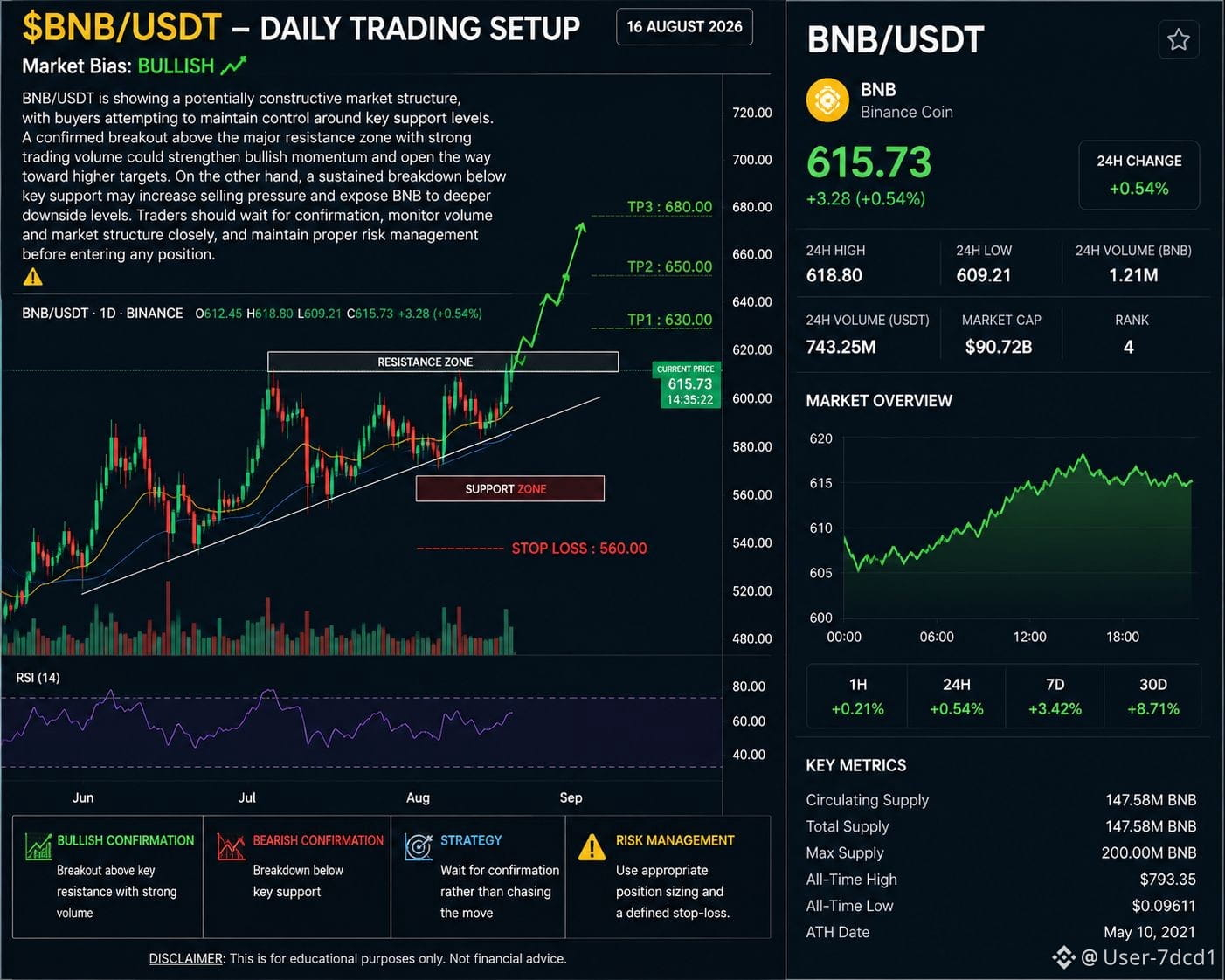Click the Max Supply value 200.00M BNB

[x=1148, y=852]
